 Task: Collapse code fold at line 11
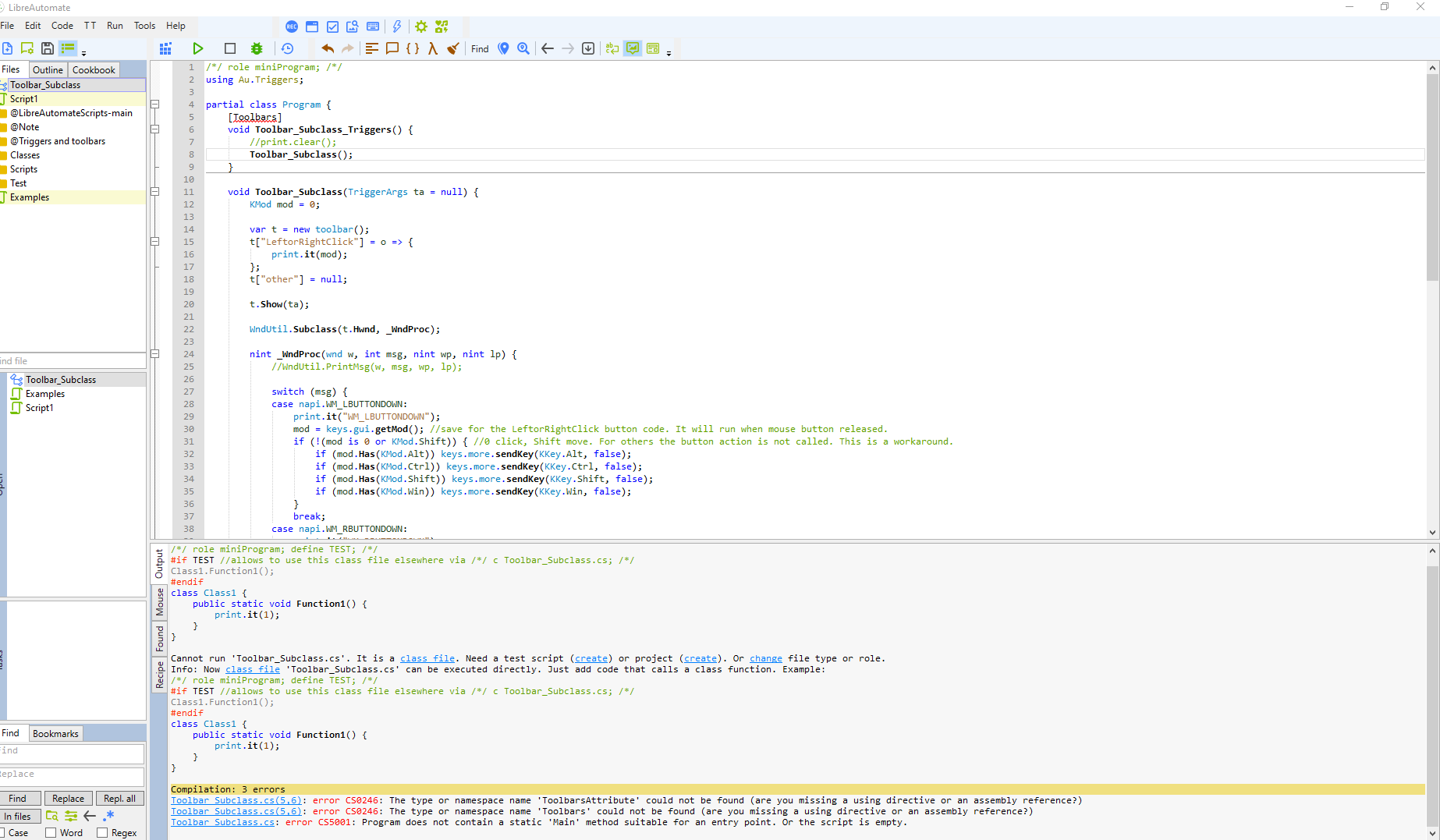[154, 192]
